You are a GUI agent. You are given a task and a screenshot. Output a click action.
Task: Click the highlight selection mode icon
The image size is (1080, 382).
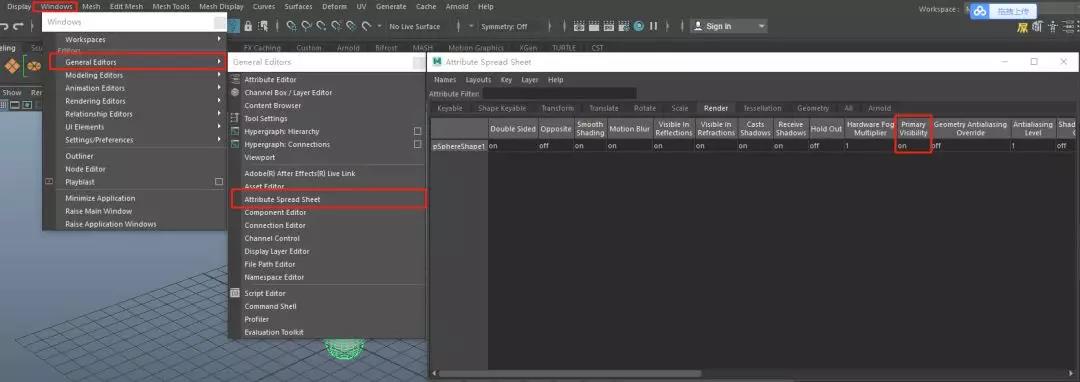point(263,26)
